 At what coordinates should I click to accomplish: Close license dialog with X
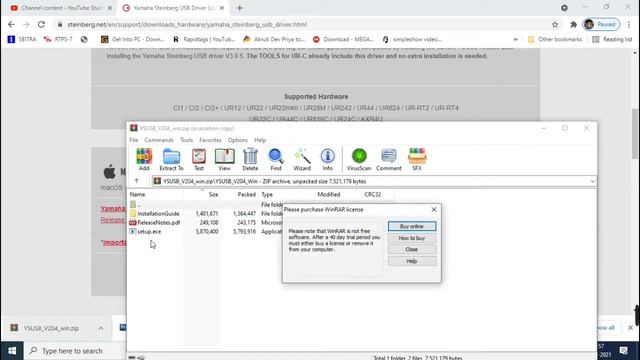pyautogui.click(x=433, y=209)
